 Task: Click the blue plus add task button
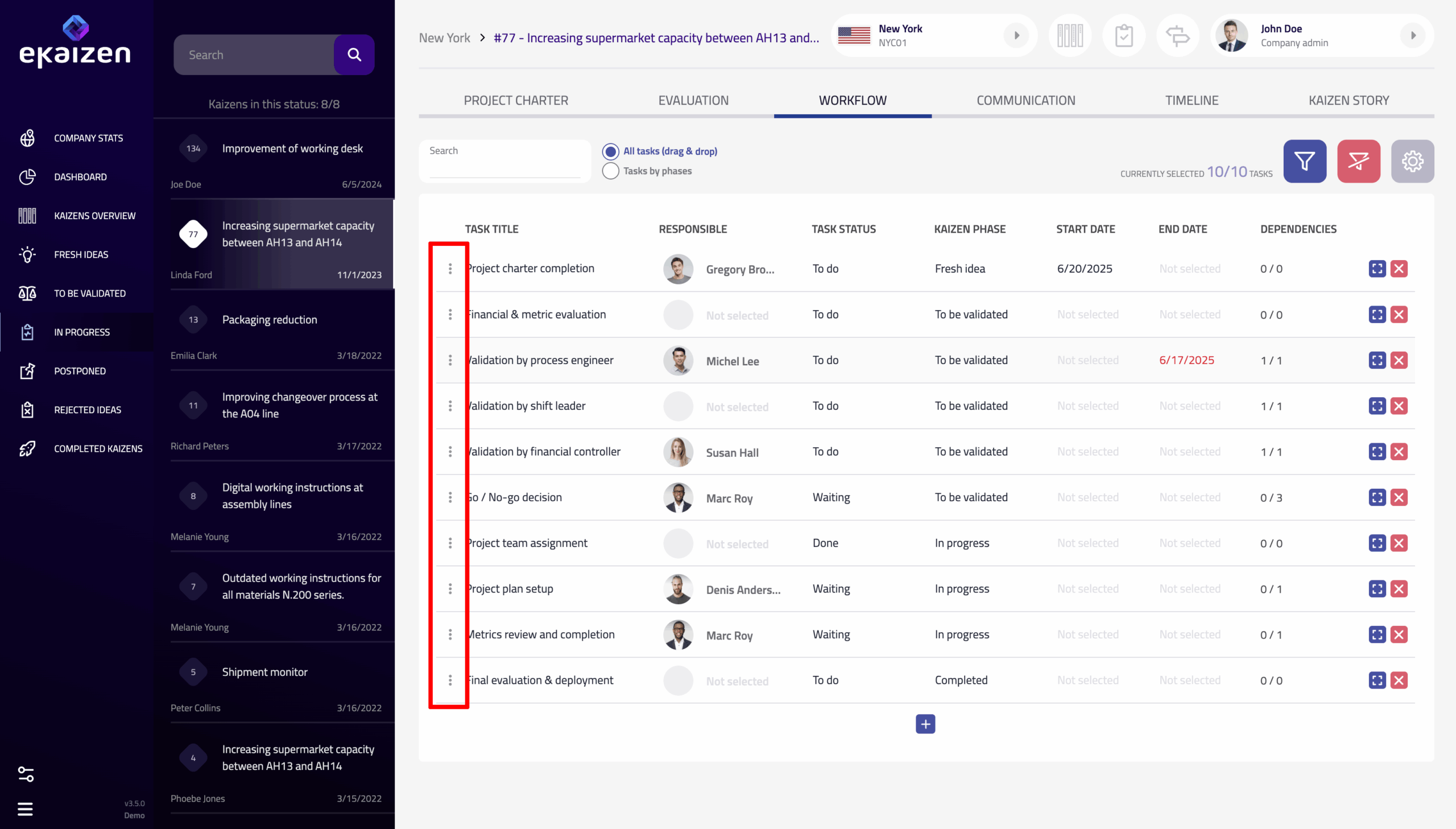pyautogui.click(x=925, y=724)
